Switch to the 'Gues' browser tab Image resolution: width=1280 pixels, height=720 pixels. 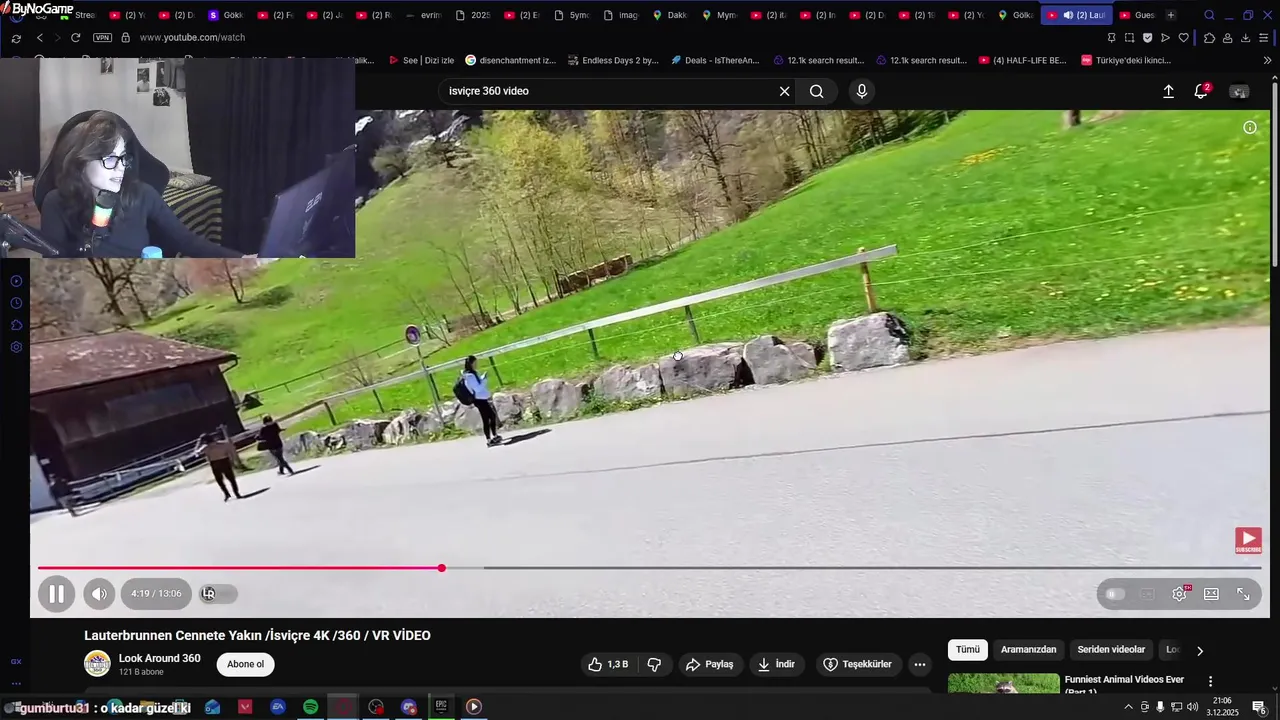(1136, 15)
